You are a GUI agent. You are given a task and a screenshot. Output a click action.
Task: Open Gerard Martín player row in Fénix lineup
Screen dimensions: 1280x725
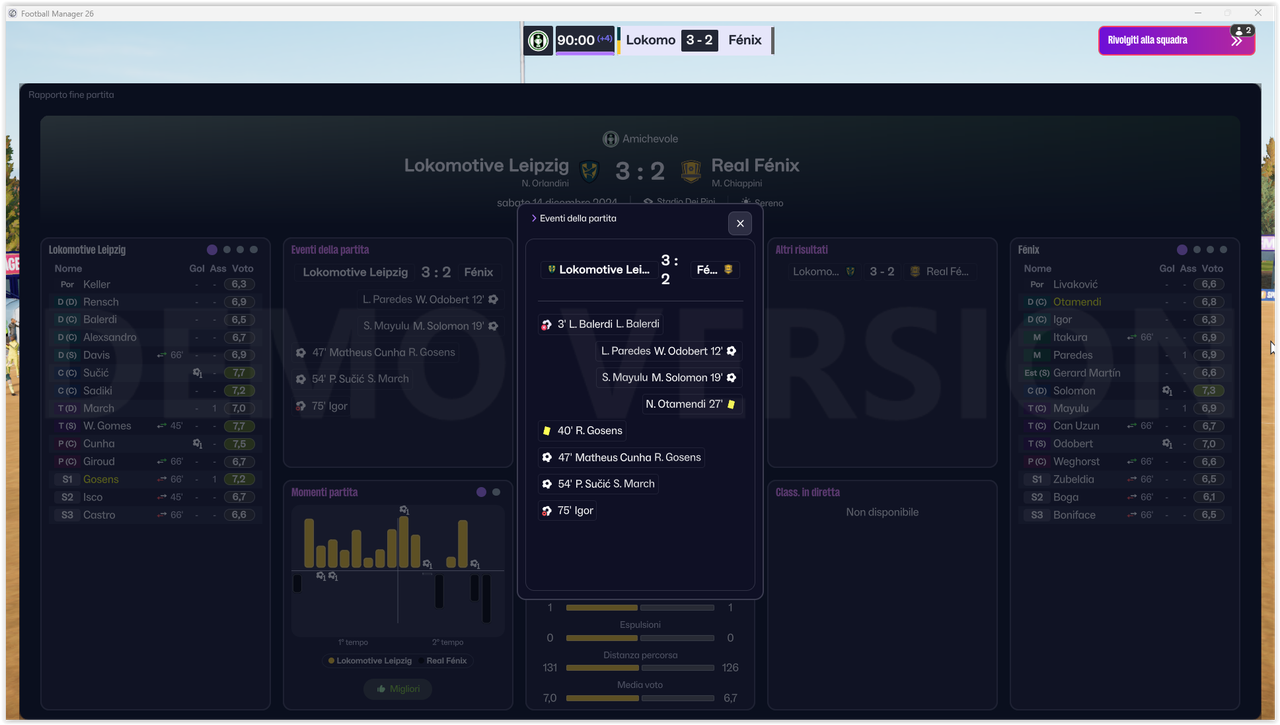tap(1127, 373)
